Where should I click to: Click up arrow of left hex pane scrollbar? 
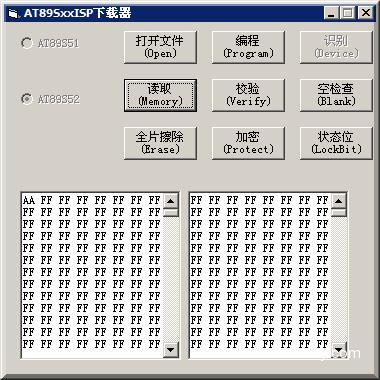pos(171,201)
